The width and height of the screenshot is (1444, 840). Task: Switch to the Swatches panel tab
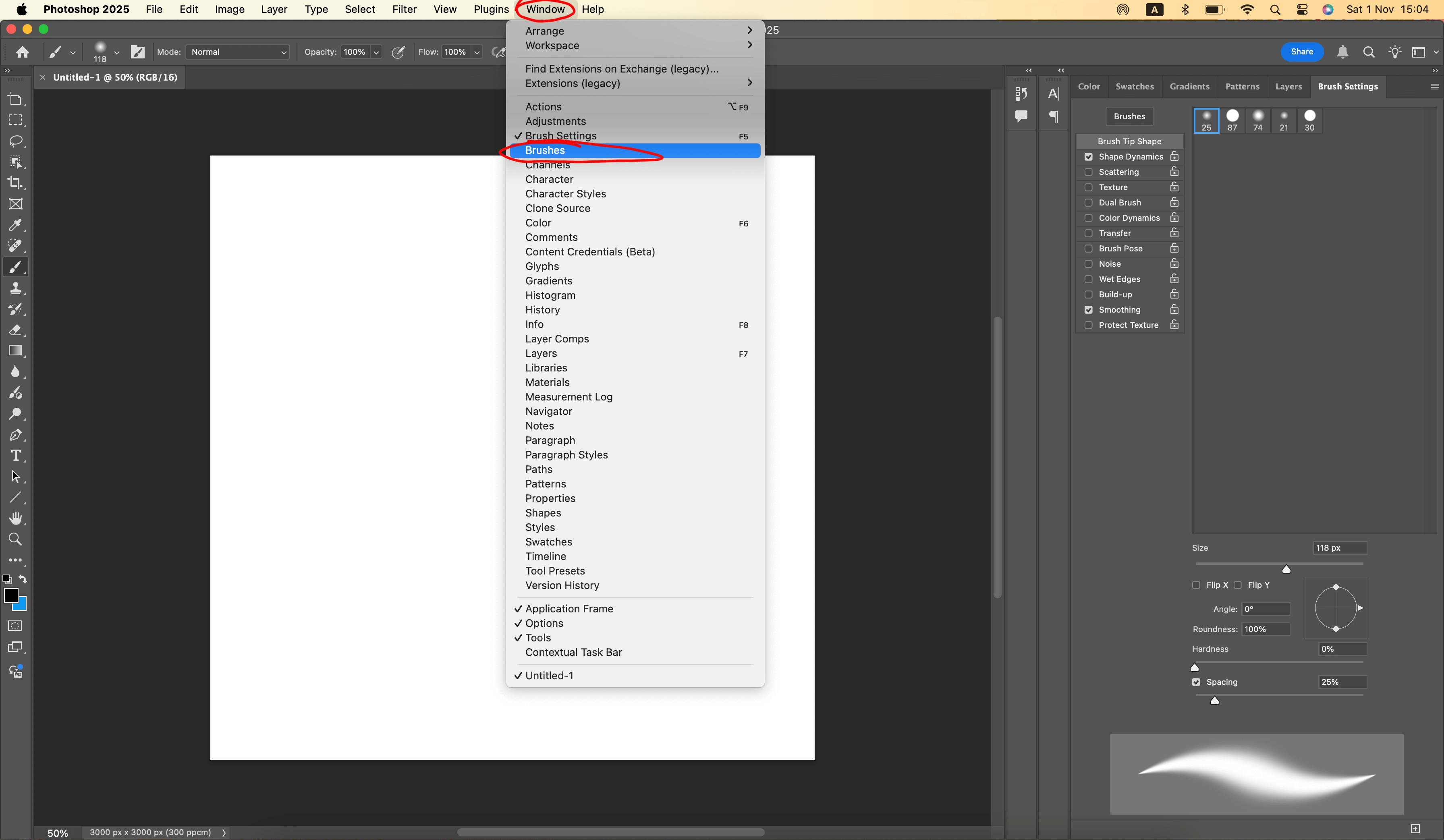pyautogui.click(x=1134, y=87)
